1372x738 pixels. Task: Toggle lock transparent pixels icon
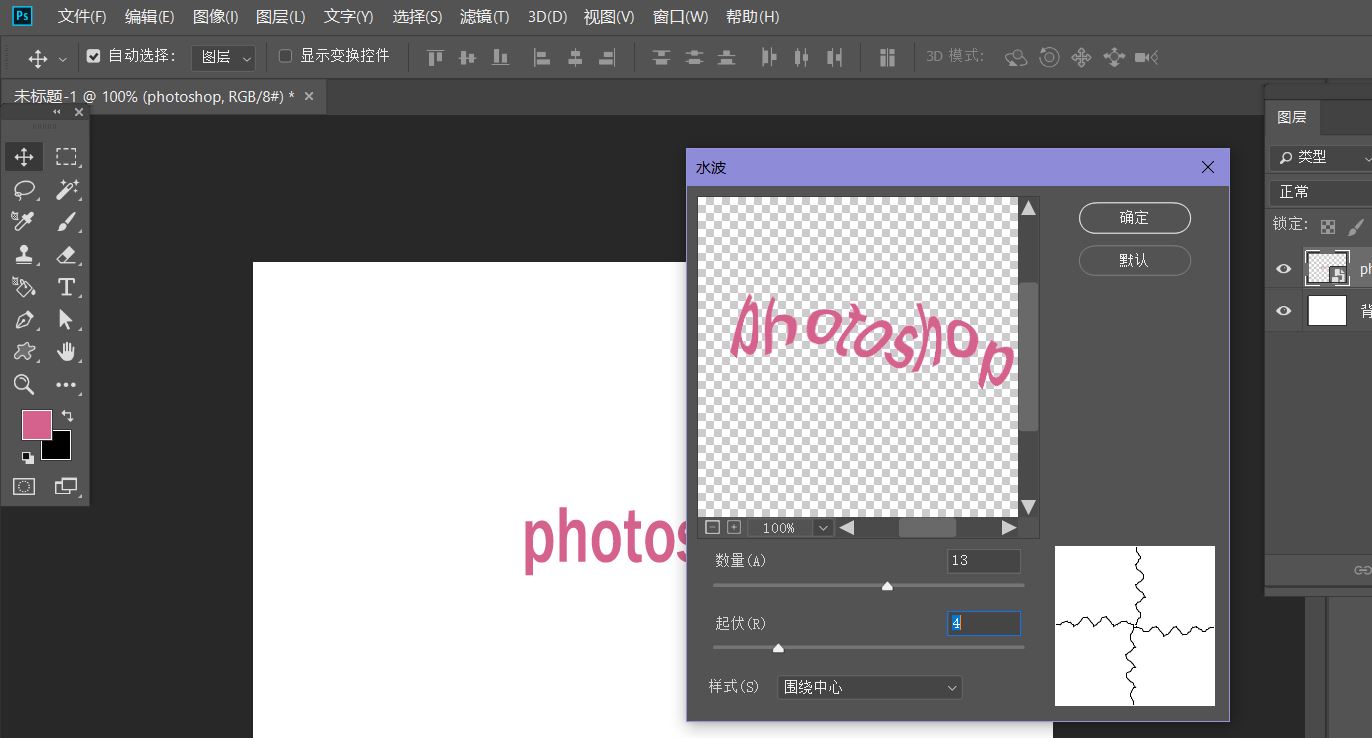pos(1327,226)
